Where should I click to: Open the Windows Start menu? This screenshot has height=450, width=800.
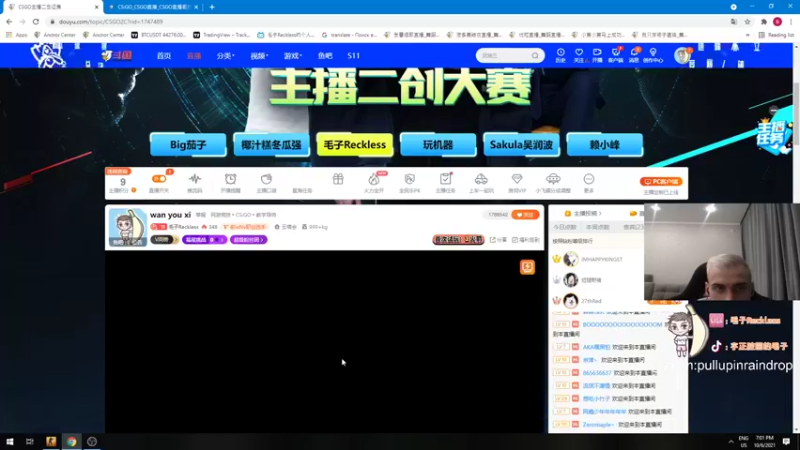pyautogui.click(x=10, y=442)
